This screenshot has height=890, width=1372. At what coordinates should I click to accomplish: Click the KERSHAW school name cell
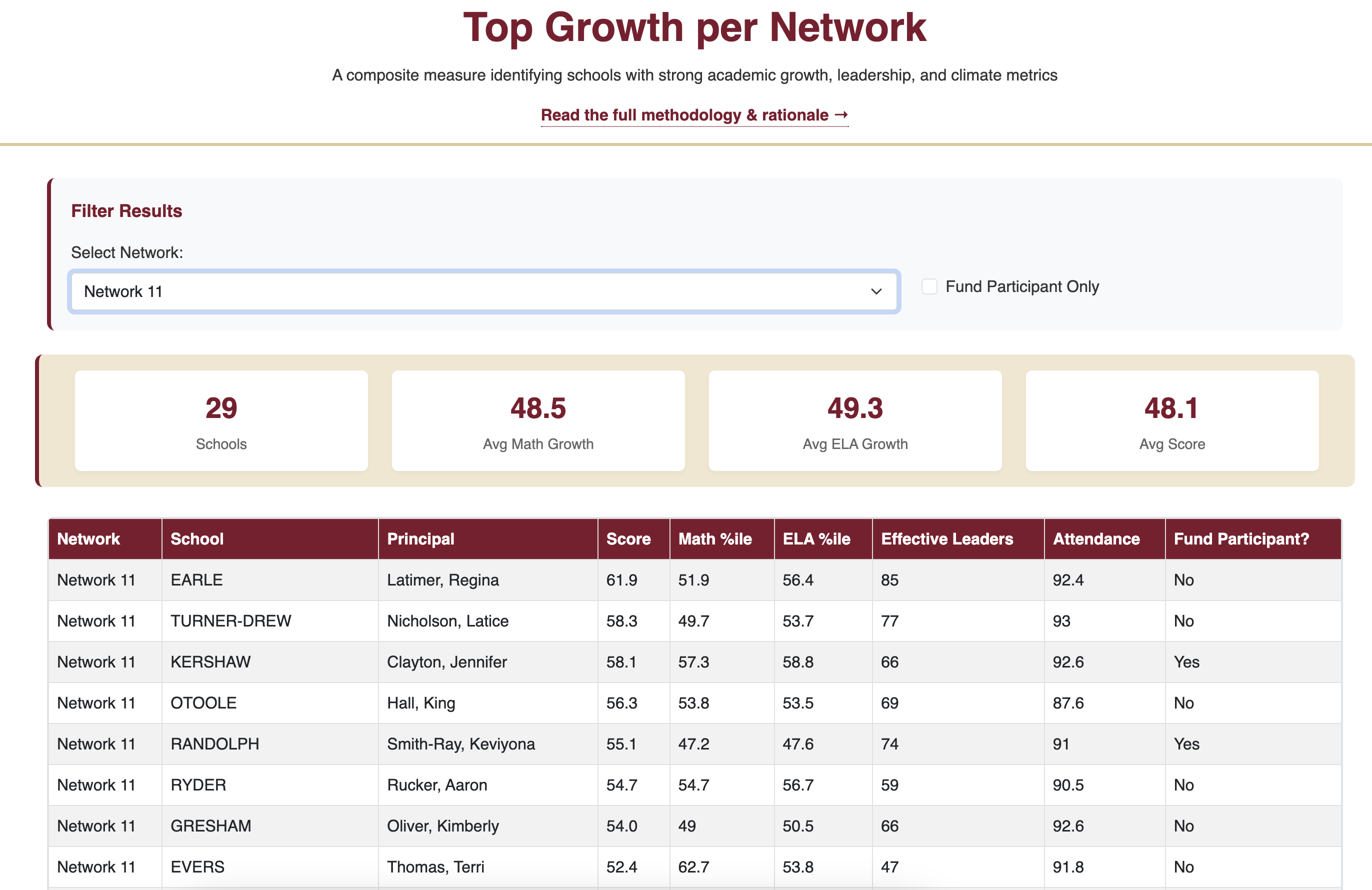pos(210,661)
